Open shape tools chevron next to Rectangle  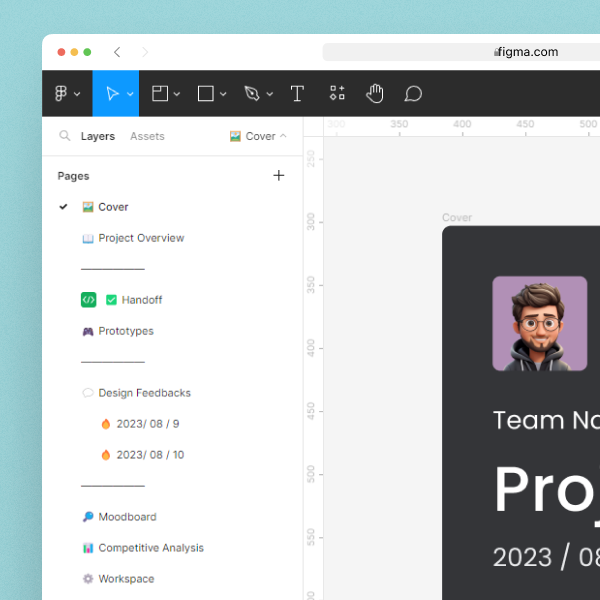[x=223, y=94]
